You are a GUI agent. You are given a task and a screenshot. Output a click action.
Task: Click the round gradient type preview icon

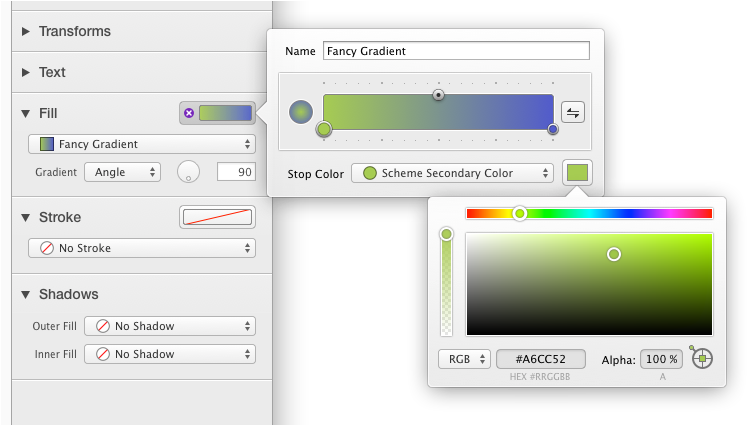tap(301, 112)
